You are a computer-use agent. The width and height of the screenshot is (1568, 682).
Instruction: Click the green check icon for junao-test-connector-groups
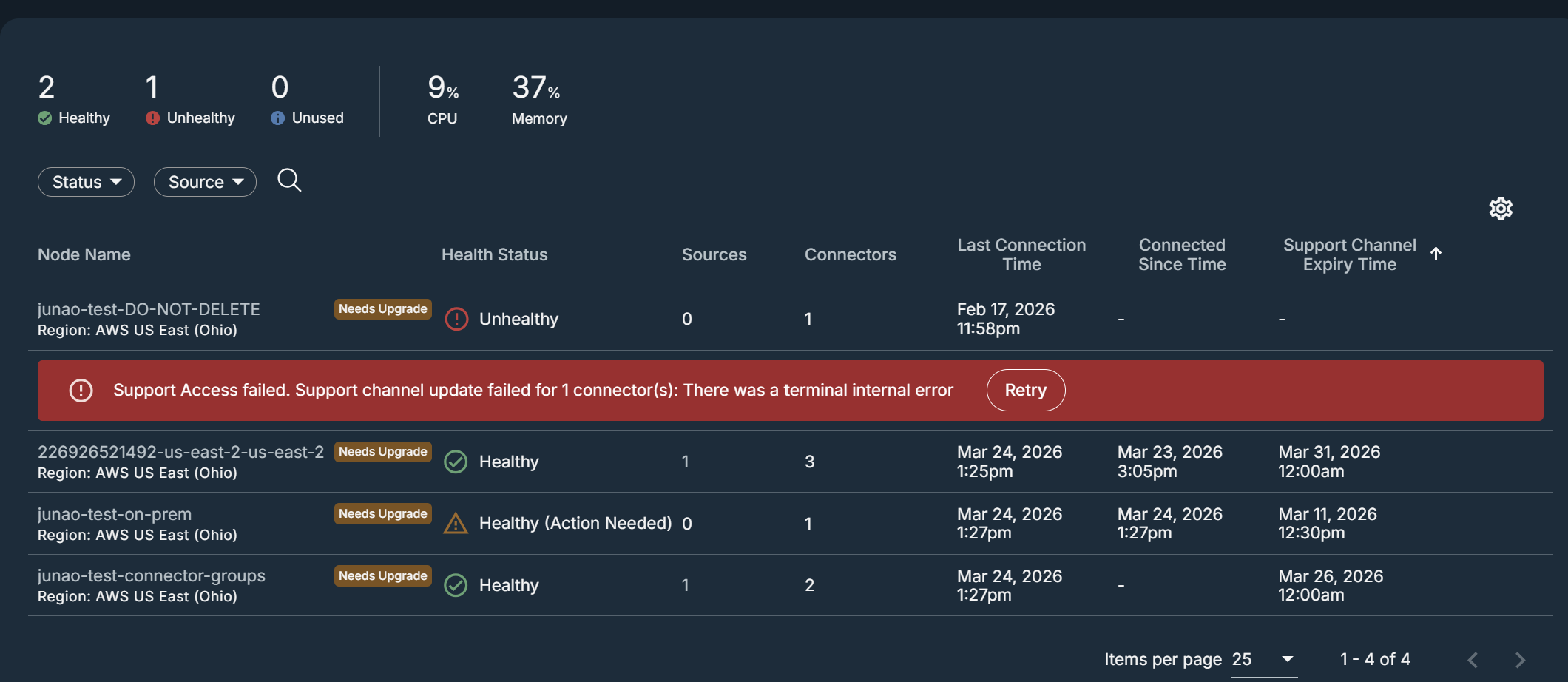click(456, 585)
